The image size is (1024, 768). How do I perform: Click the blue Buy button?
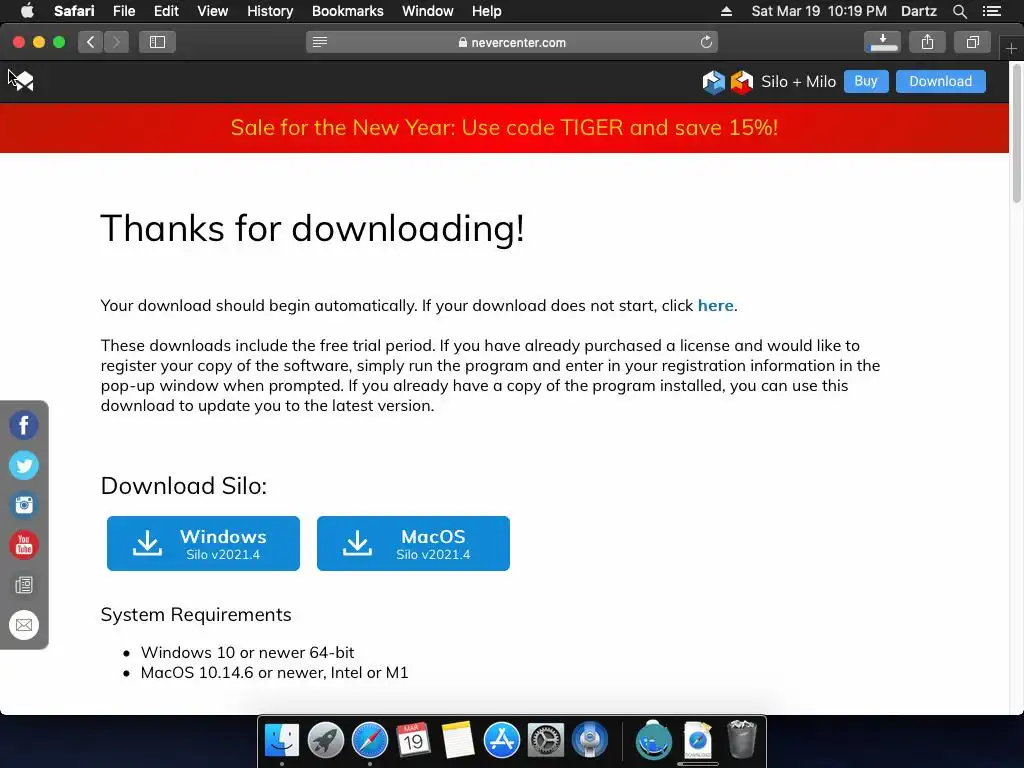click(x=866, y=81)
